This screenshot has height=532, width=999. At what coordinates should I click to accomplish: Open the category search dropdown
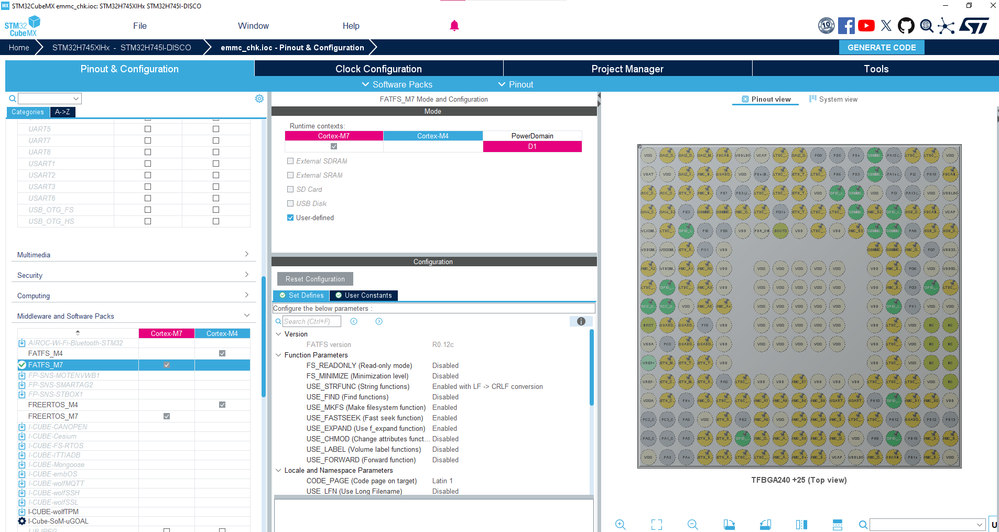(76, 99)
